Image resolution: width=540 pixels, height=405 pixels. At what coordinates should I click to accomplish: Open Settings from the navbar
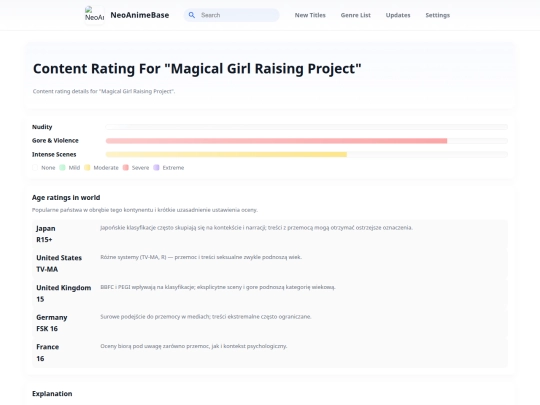click(x=437, y=15)
